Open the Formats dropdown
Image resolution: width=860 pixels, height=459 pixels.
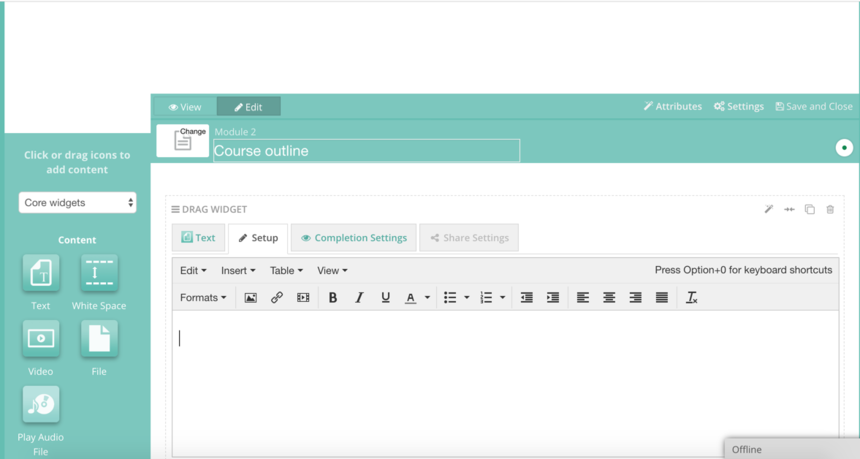point(203,298)
